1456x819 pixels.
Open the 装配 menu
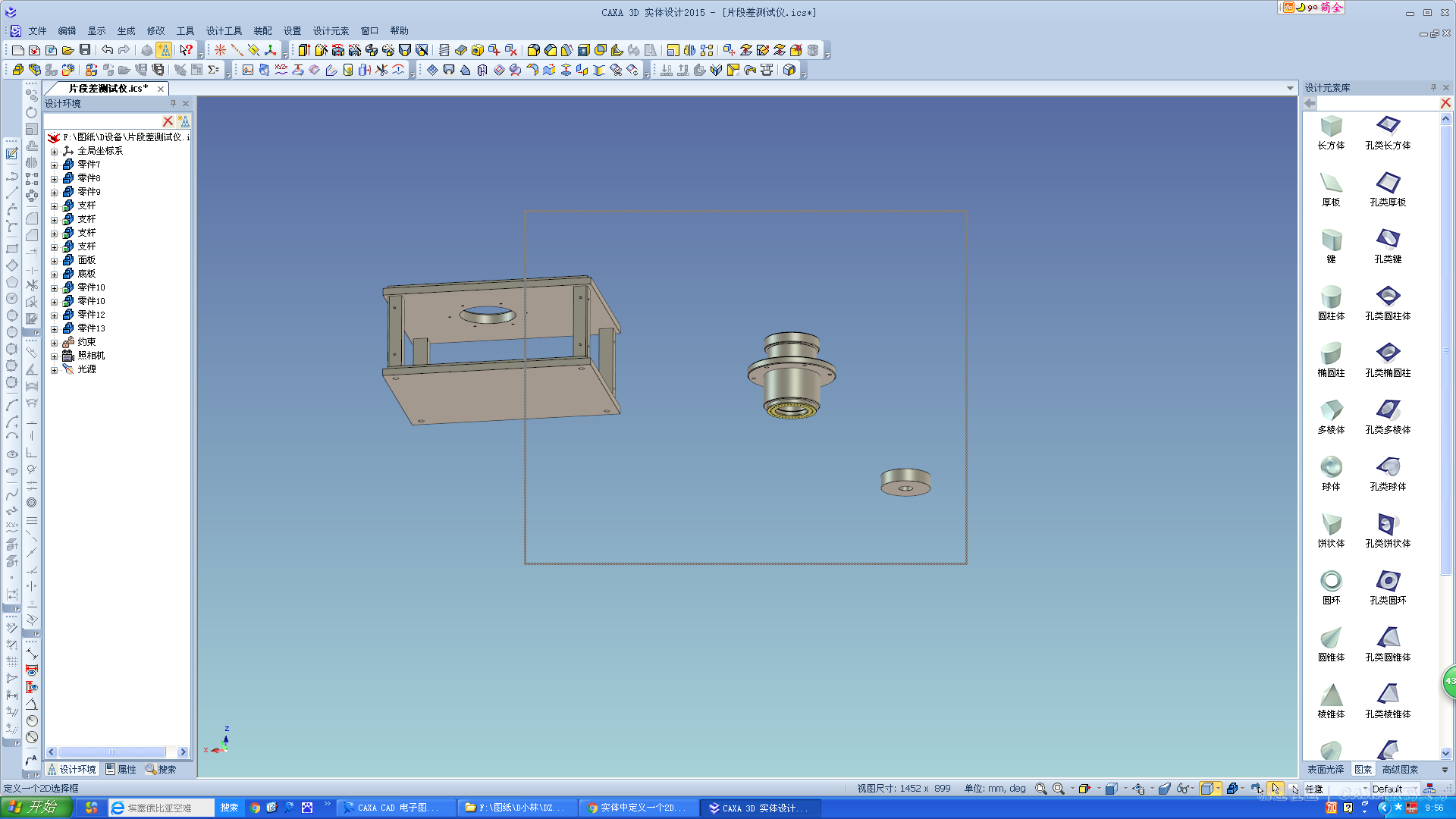click(x=262, y=31)
